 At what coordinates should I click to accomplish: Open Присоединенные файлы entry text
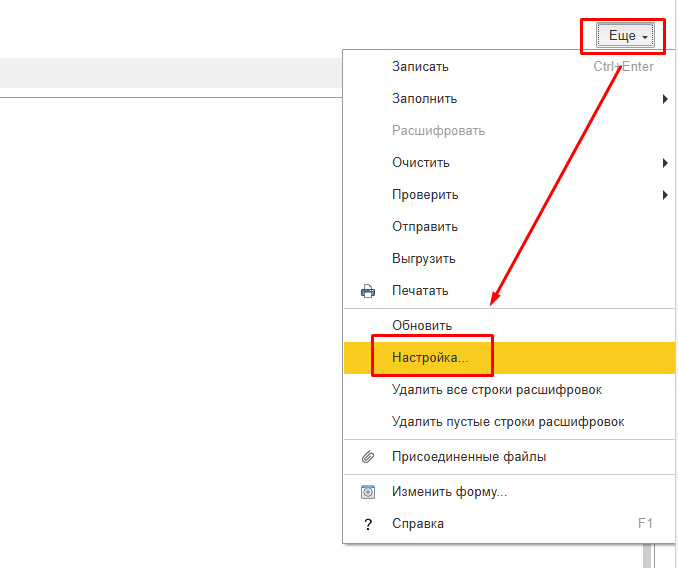pos(469,457)
